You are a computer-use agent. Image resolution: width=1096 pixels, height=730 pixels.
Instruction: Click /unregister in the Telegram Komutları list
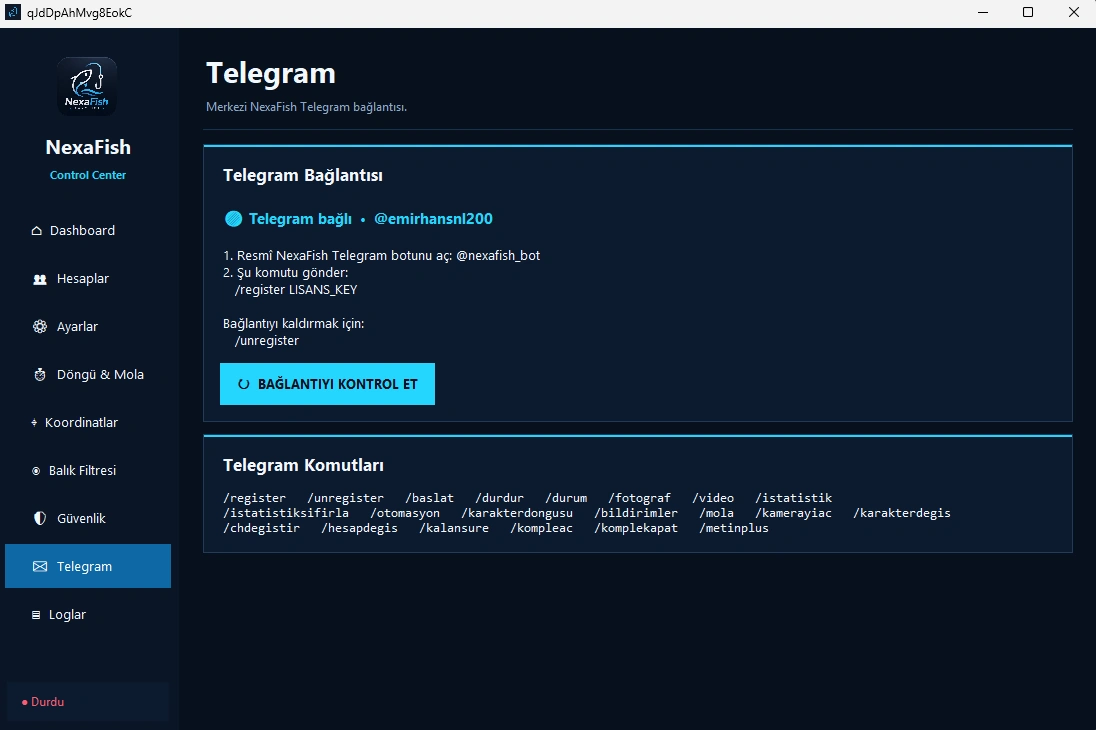point(345,498)
